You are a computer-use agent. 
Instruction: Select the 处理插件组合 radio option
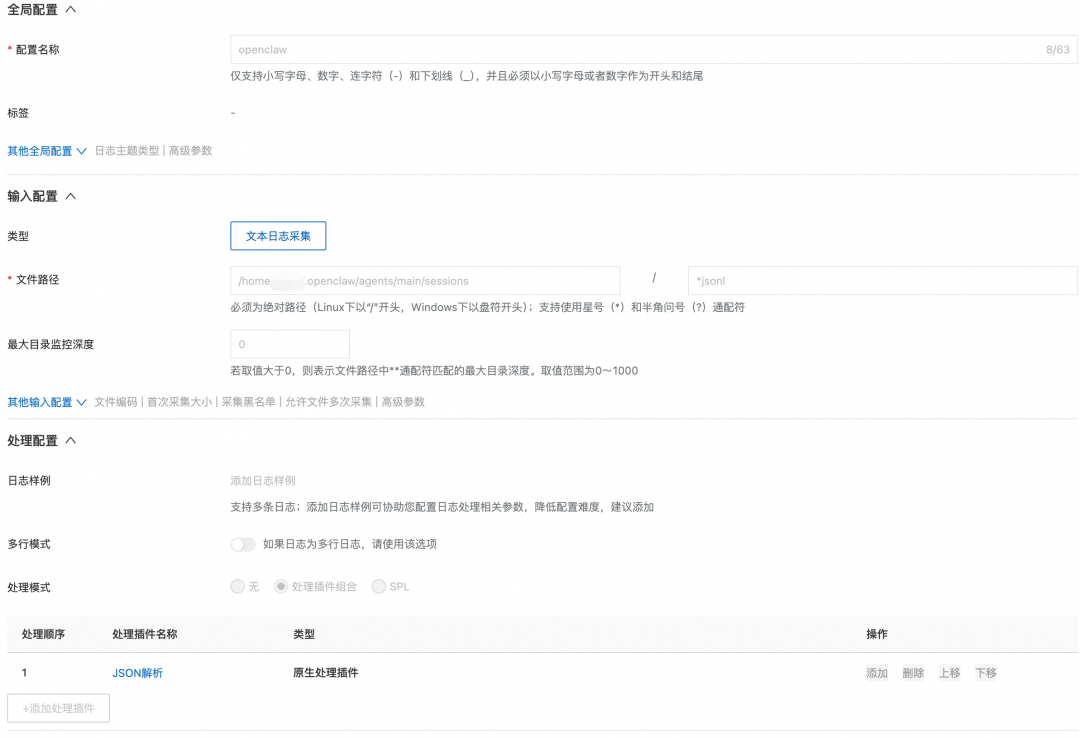pos(283,587)
